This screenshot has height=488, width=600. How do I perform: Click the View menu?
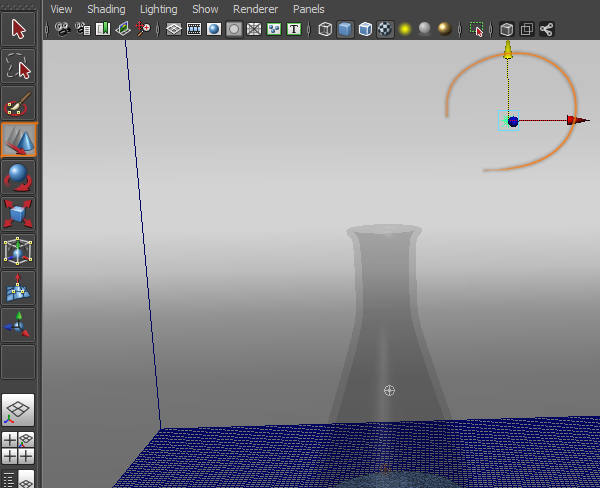click(61, 9)
